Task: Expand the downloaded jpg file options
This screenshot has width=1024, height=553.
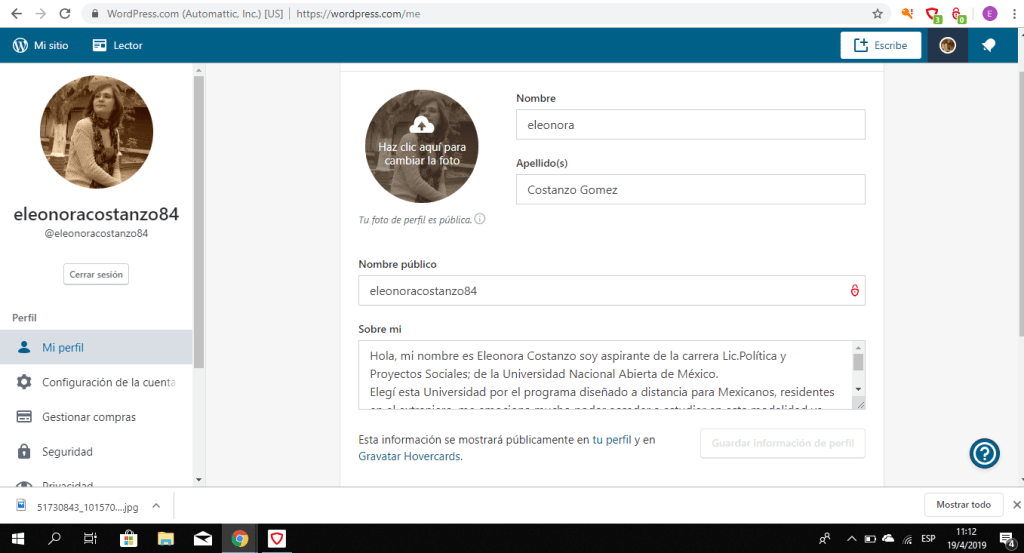Action: (156, 506)
